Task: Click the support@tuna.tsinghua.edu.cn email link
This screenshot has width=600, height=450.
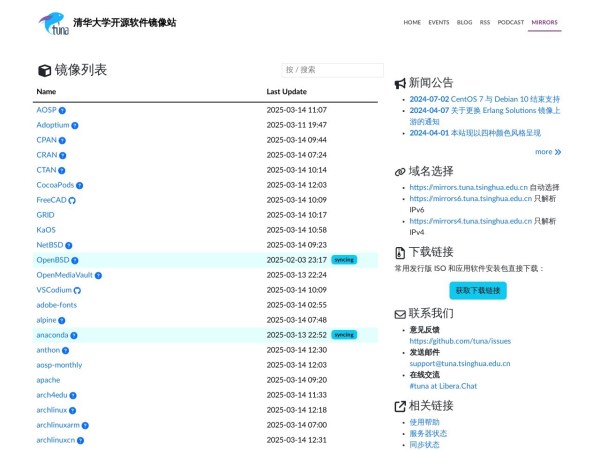Action: [x=460, y=364]
